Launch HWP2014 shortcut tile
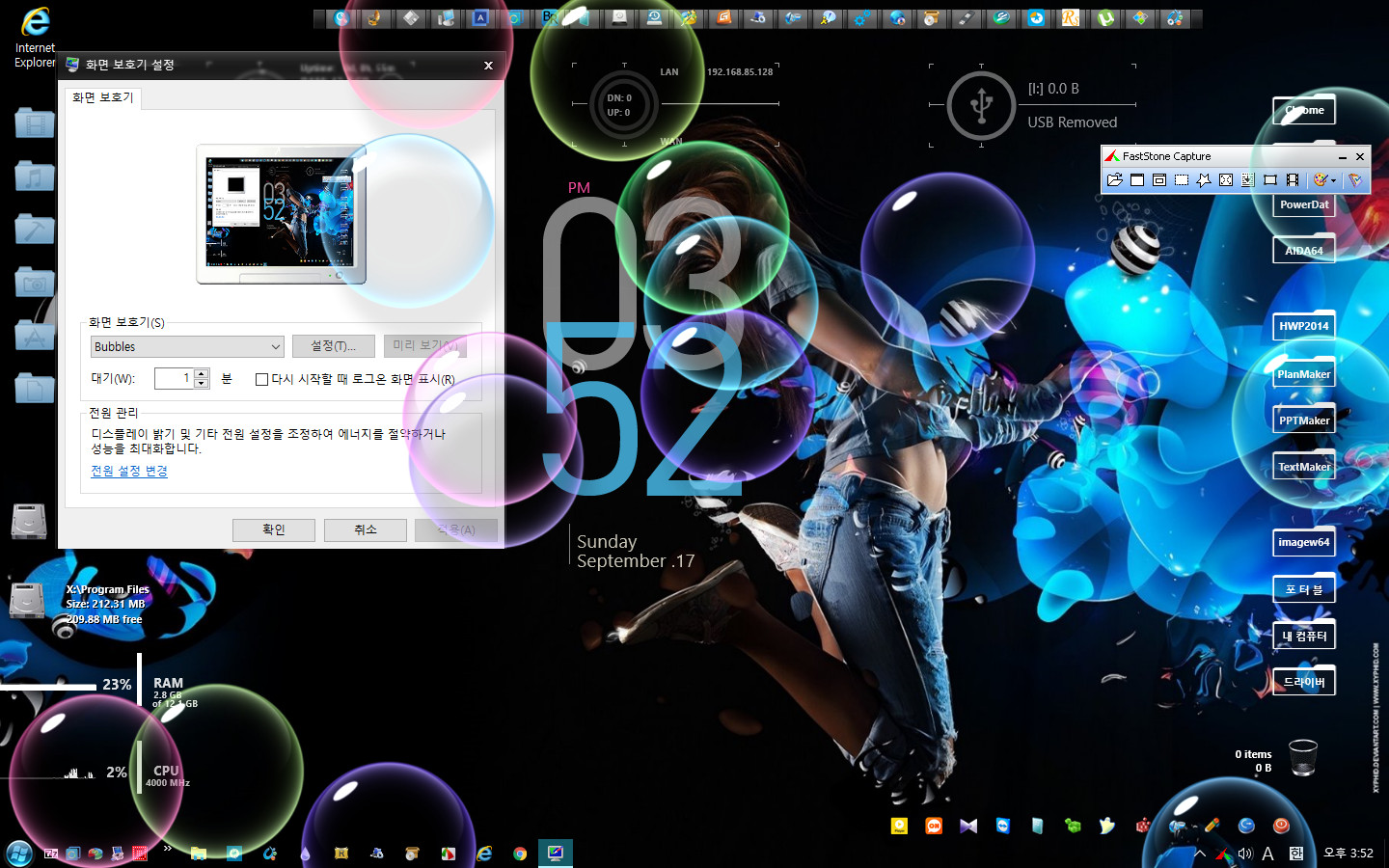1389x868 pixels. 1304,326
